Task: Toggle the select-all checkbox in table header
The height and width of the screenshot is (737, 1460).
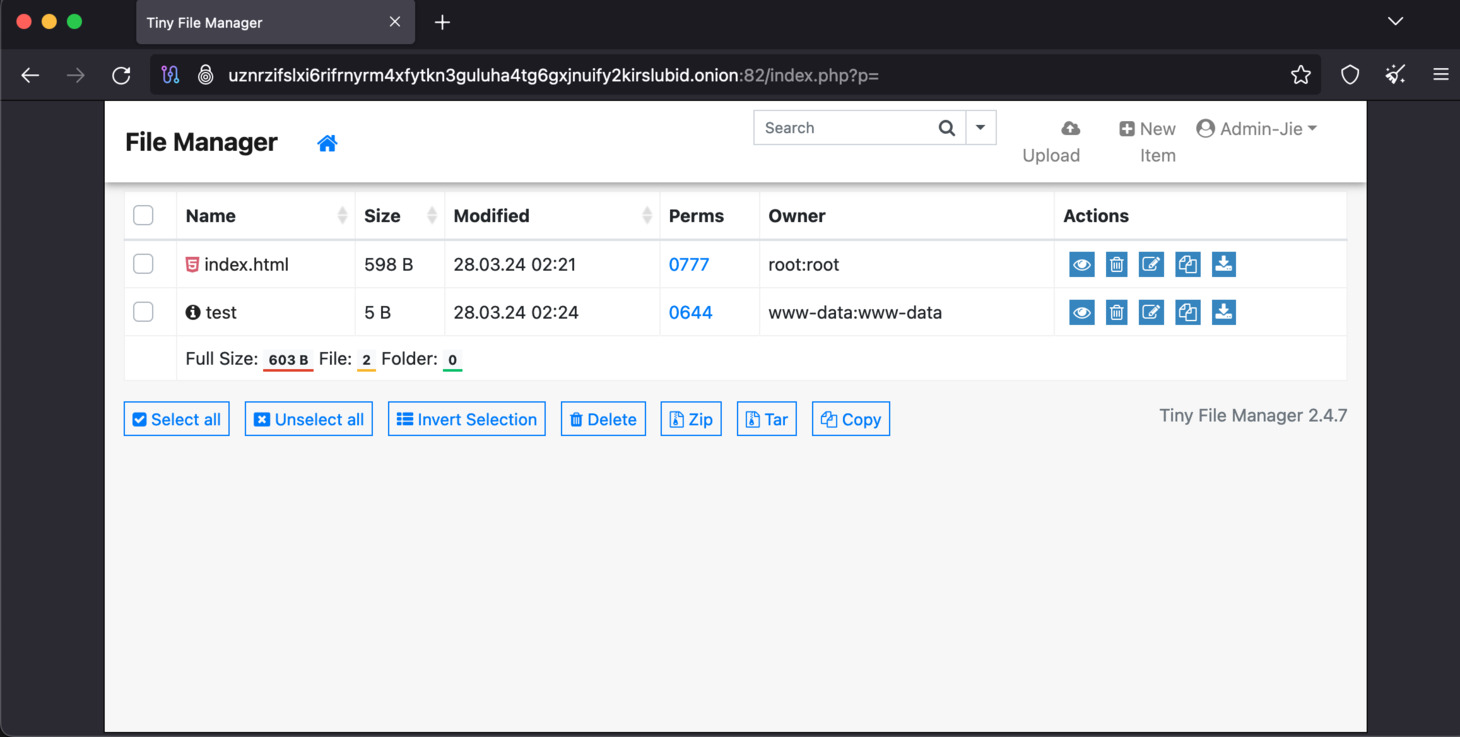Action: pyautogui.click(x=143, y=215)
